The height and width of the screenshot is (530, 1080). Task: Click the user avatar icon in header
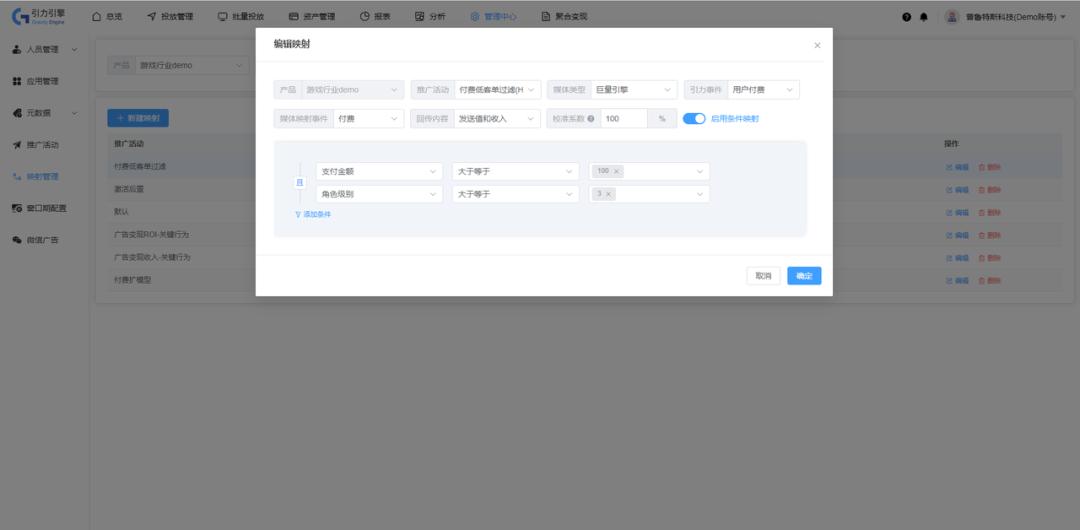click(951, 17)
